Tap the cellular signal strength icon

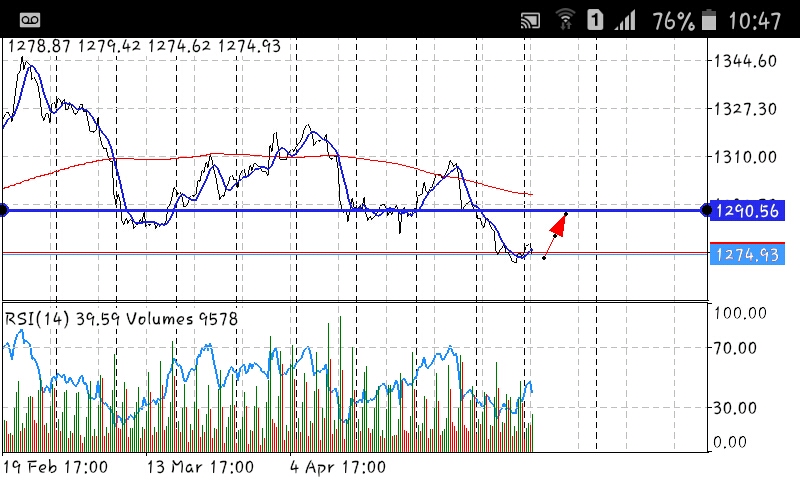[x=624, y=20]
